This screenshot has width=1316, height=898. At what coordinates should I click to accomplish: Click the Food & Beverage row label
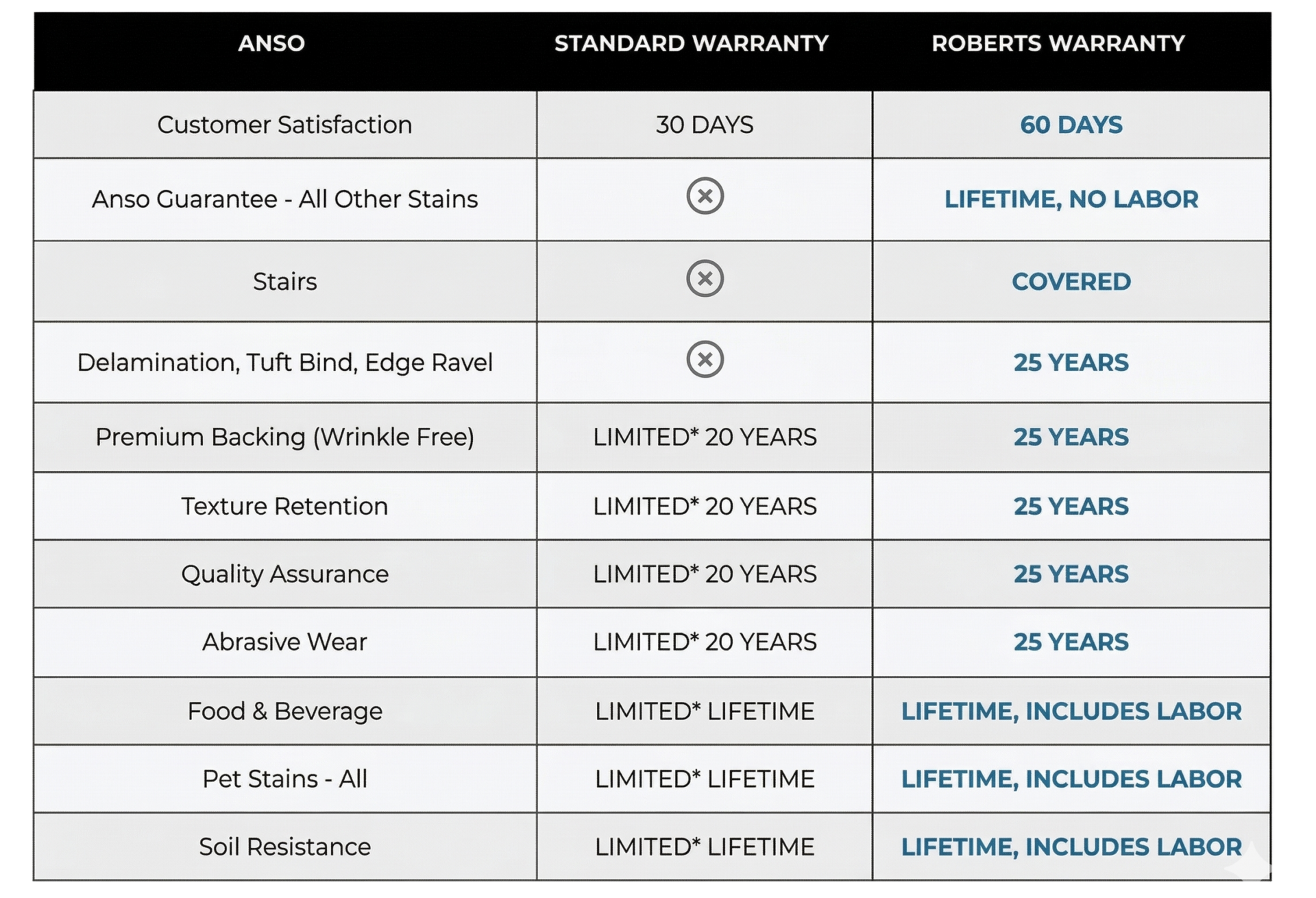(x=284, y=712)
